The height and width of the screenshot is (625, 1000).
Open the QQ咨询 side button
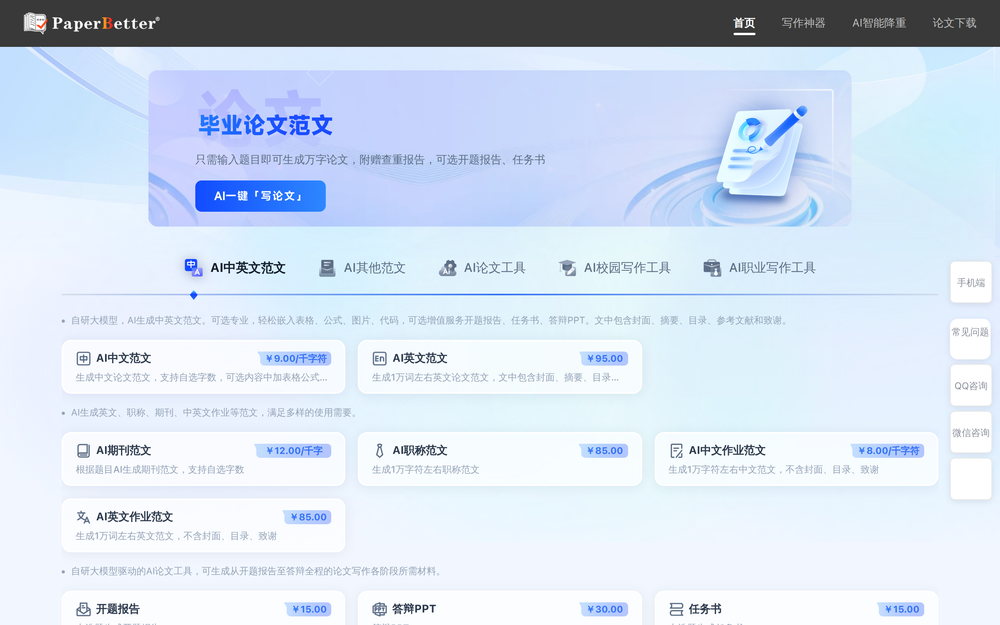[x=971, y=385]
